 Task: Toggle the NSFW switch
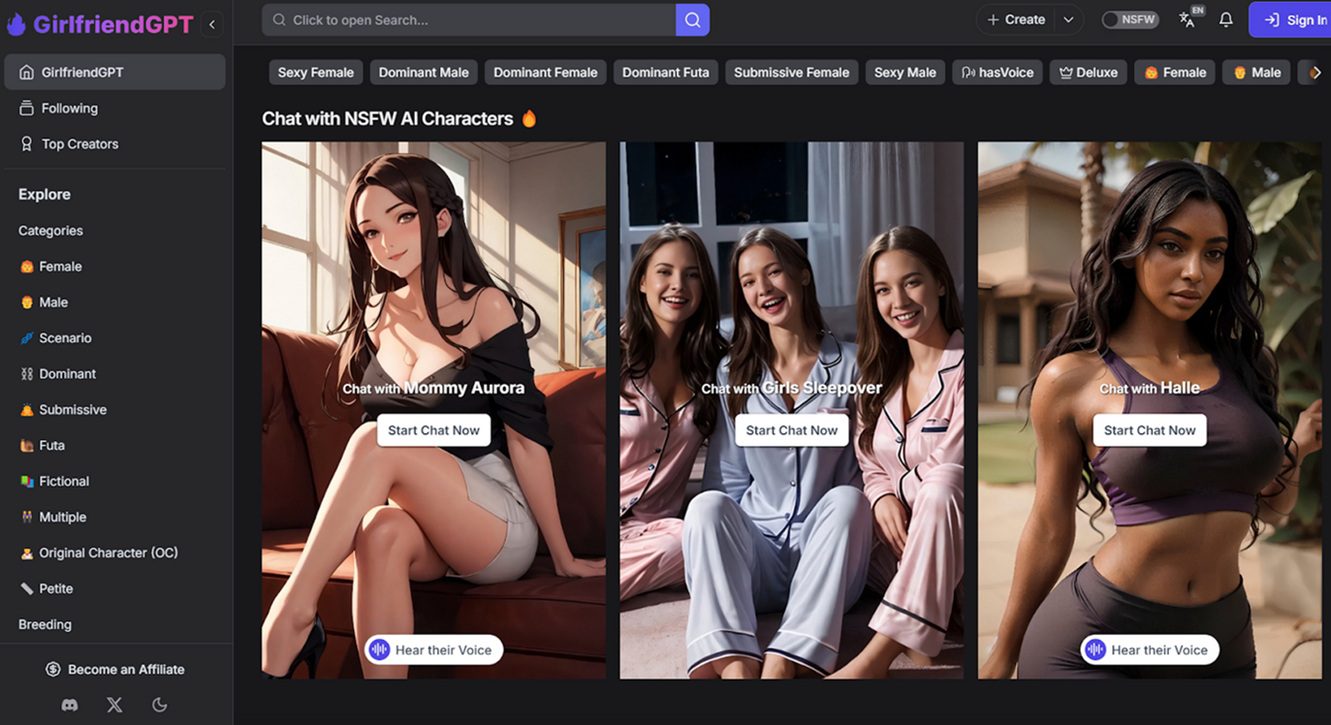coord(1129,20)
